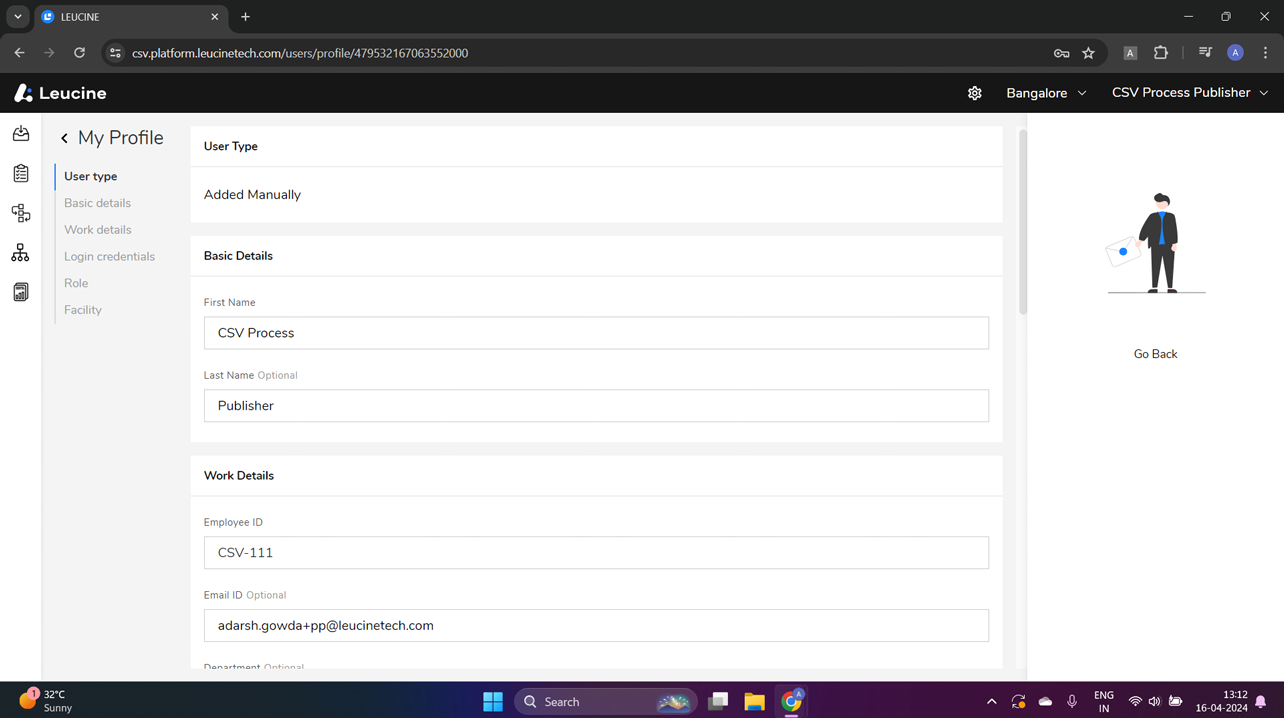The width and height of the screenshot is (1284, 718).
Task: Open settings using the gear icon
Action: (x=975, y=92)
